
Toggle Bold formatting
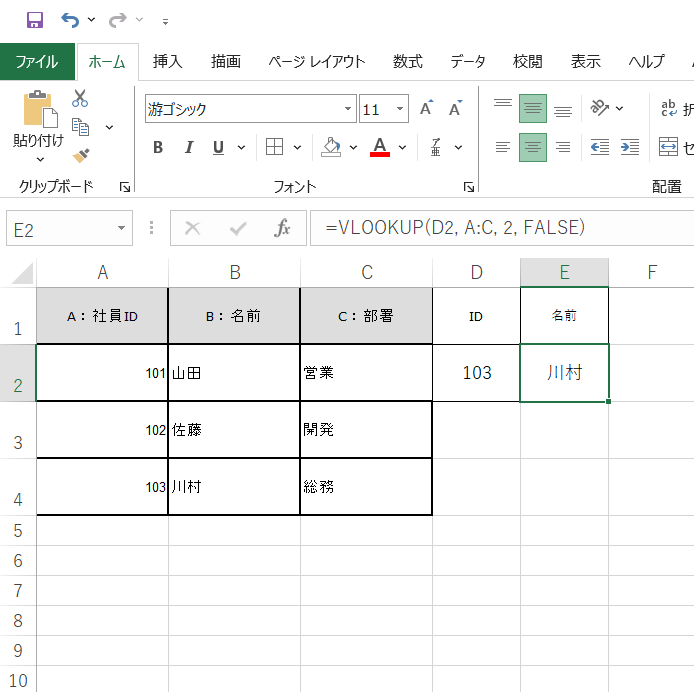158,148
